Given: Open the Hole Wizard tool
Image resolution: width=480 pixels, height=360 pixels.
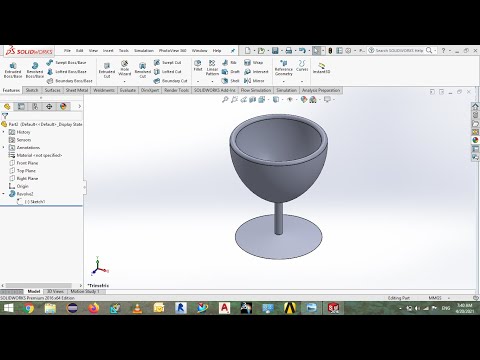Looking at the screenshot, I should coord(125,68).
